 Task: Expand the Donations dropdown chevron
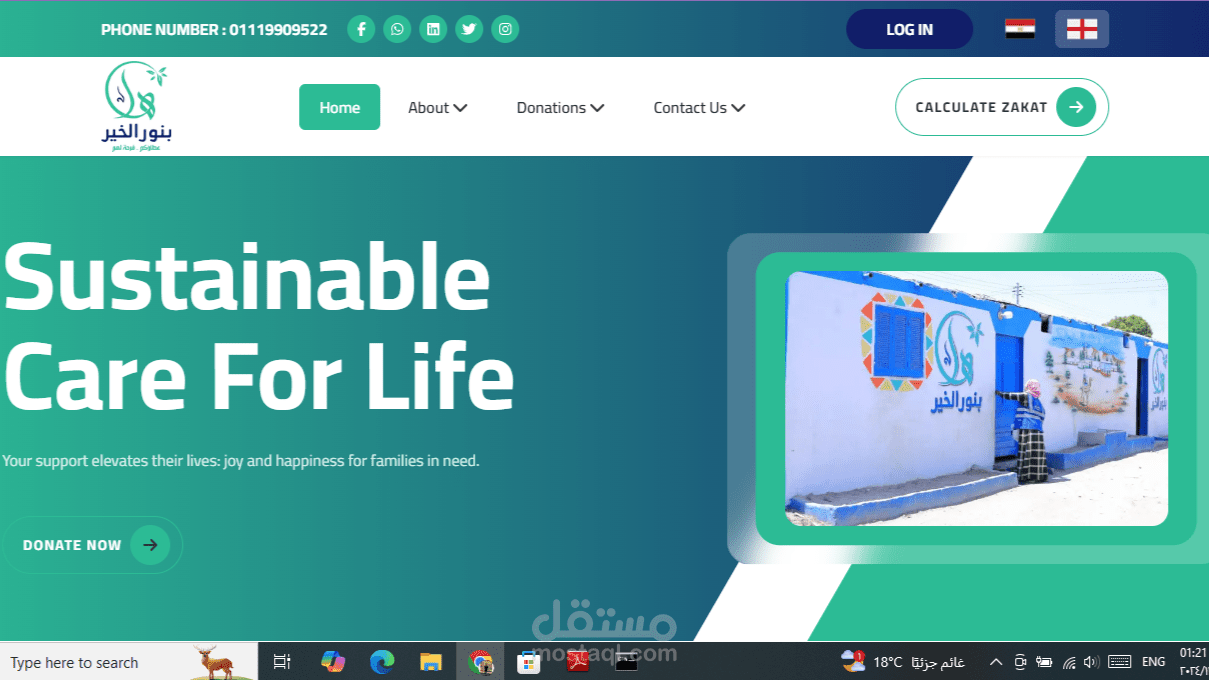597,108
